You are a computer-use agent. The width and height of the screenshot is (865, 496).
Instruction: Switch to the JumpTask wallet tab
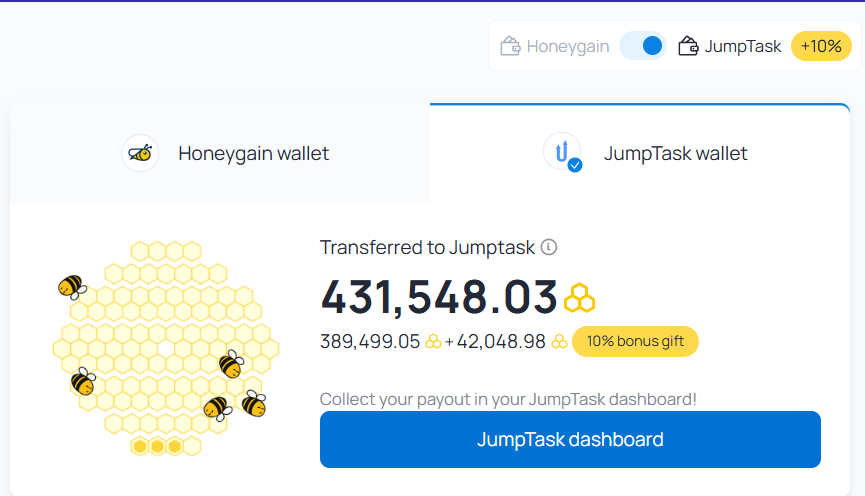[640, 153]
